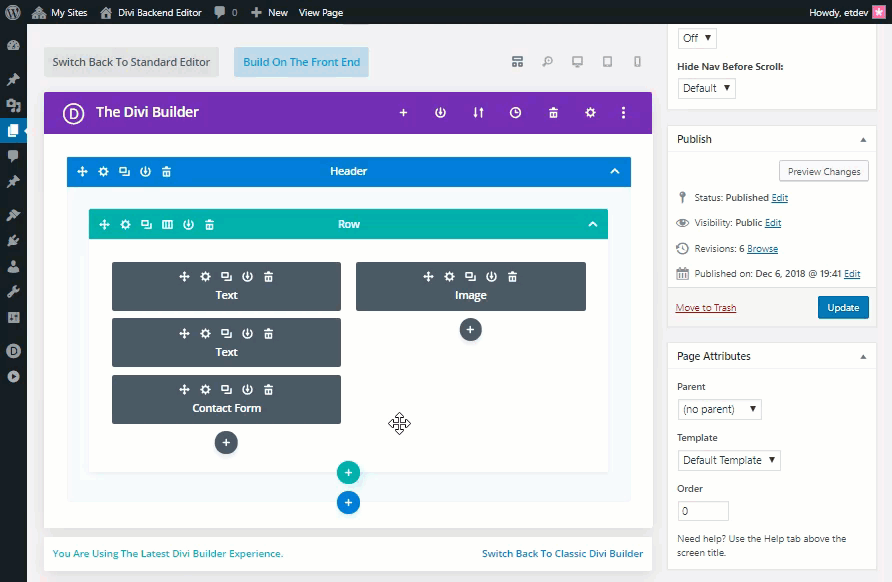Click Switch Back To Standard Editor
This screenshot has width=892, height=582.
[131, 62]
